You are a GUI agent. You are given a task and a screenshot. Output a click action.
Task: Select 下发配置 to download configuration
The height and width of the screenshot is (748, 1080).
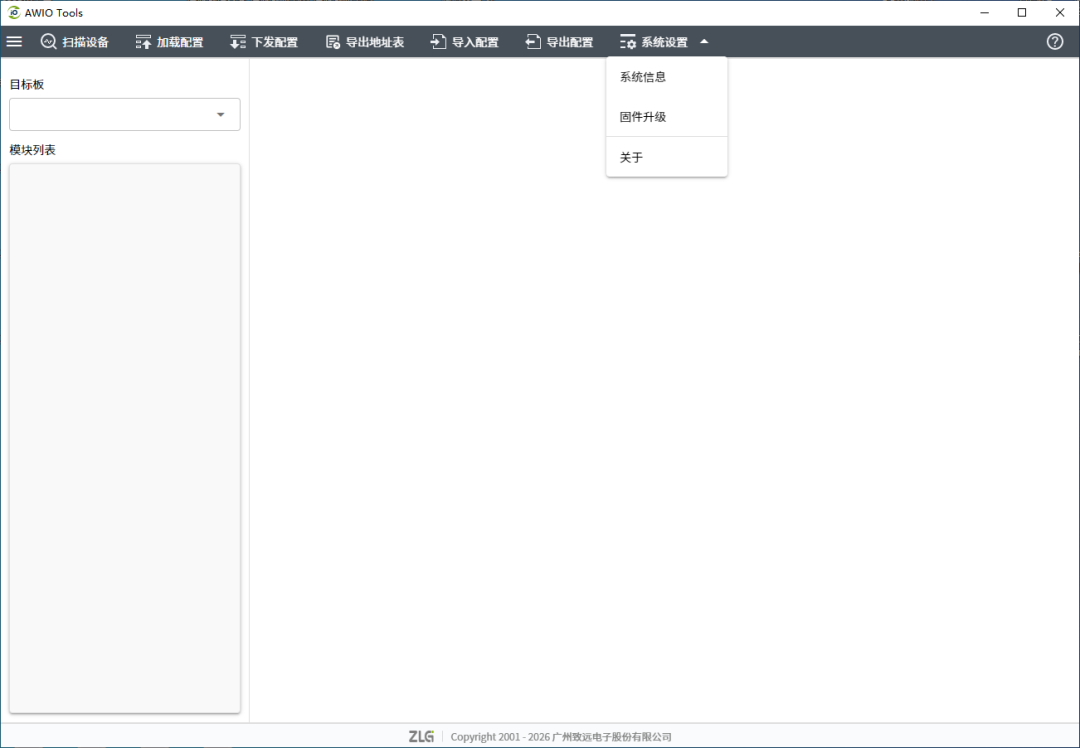coord(264,42)
